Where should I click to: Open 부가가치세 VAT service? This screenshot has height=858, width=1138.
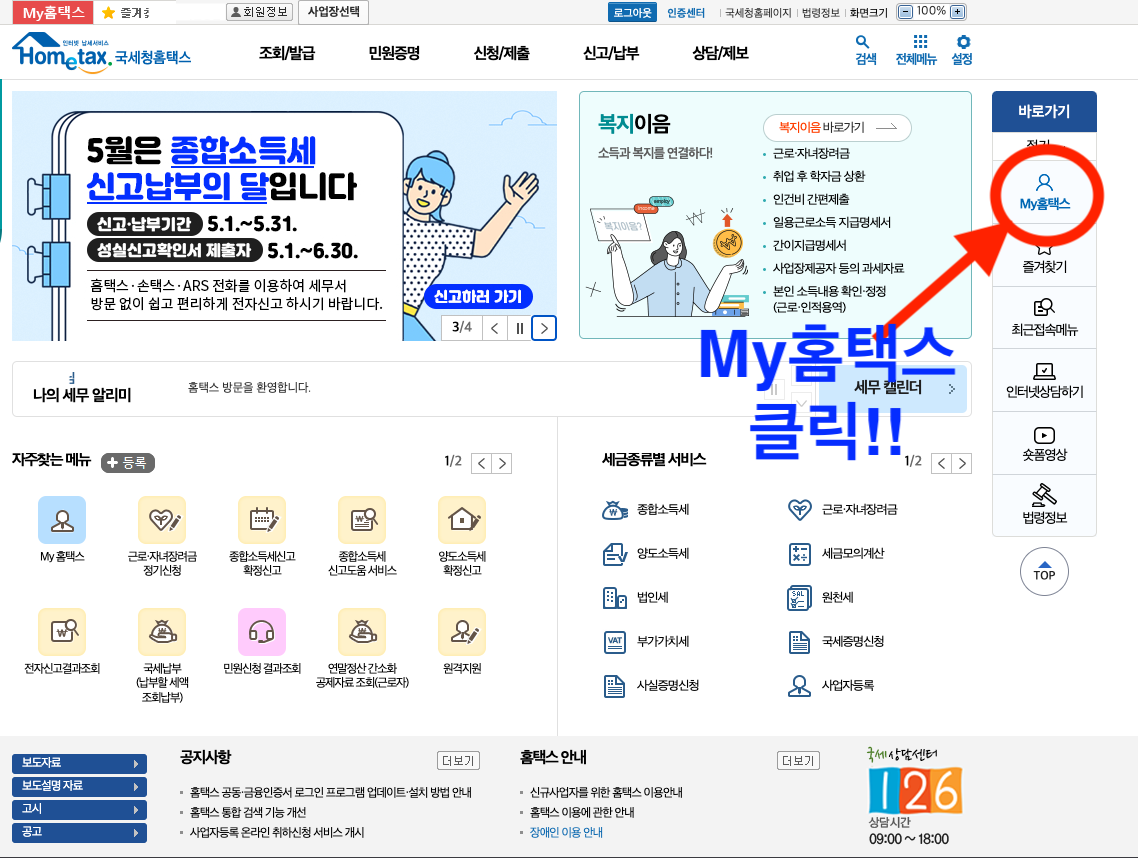[x=646, y=642]
